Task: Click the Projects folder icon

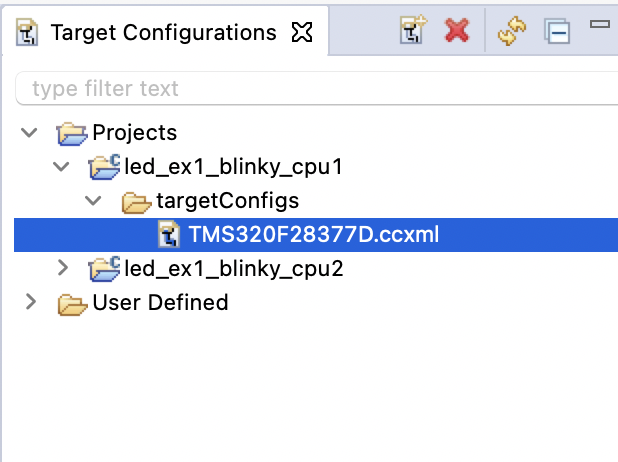Action: click(71, 134)
